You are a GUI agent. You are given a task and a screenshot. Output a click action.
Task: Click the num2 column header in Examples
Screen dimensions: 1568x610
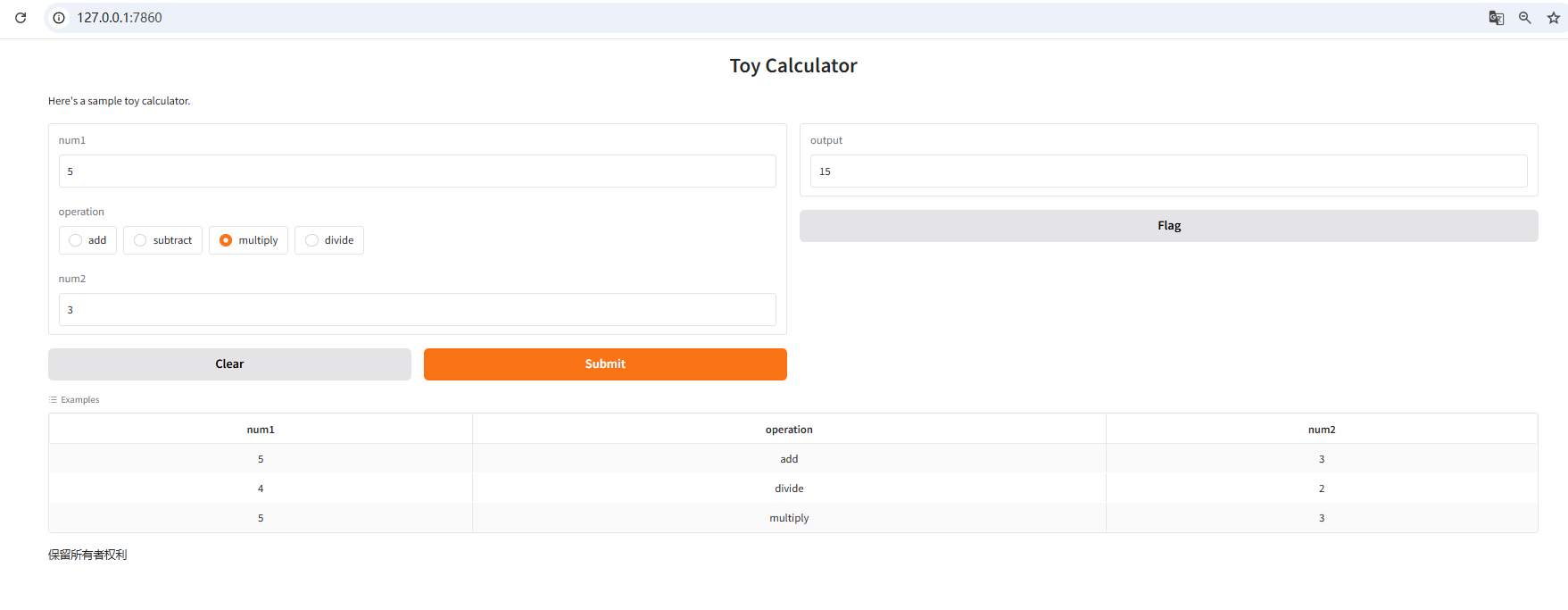(1322, 430)
